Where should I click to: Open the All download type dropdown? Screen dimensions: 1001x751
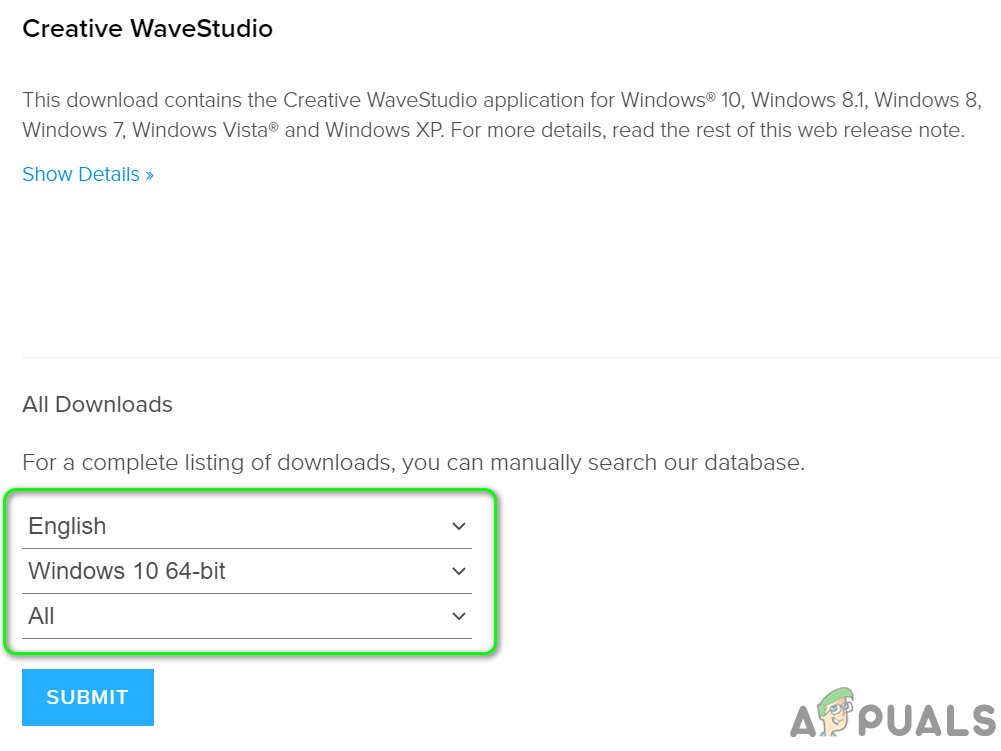click(x=247, y=616)
